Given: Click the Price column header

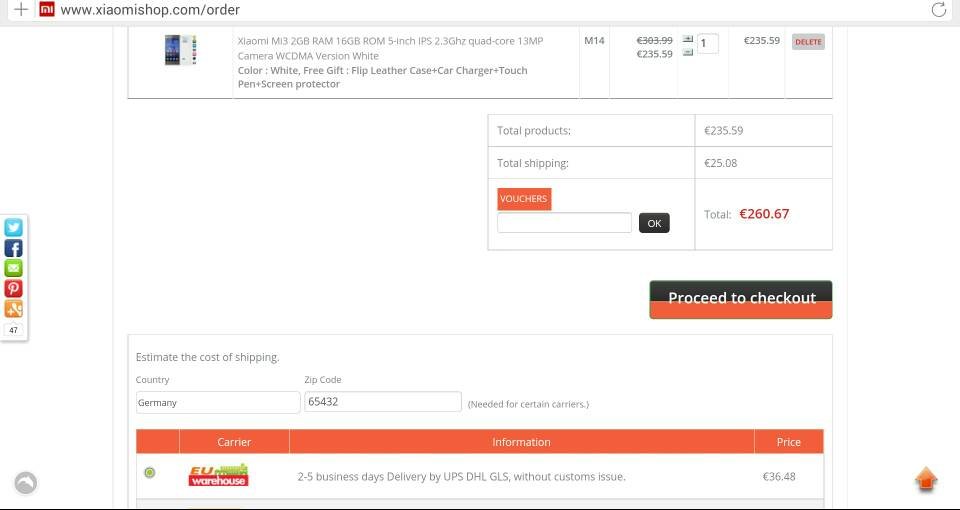Looking at the screenshot, I should (789, 441).
